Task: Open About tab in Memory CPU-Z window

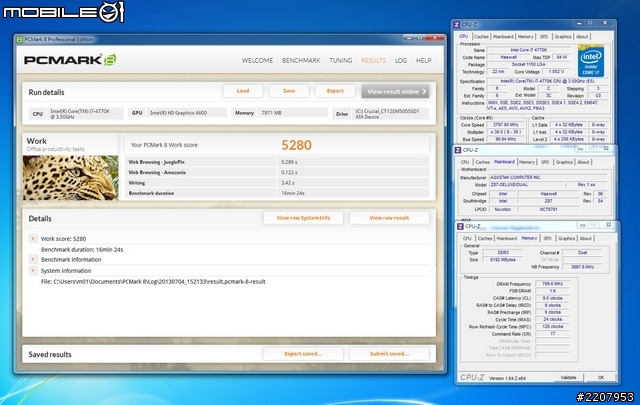Action: click(x=586, y=238)
